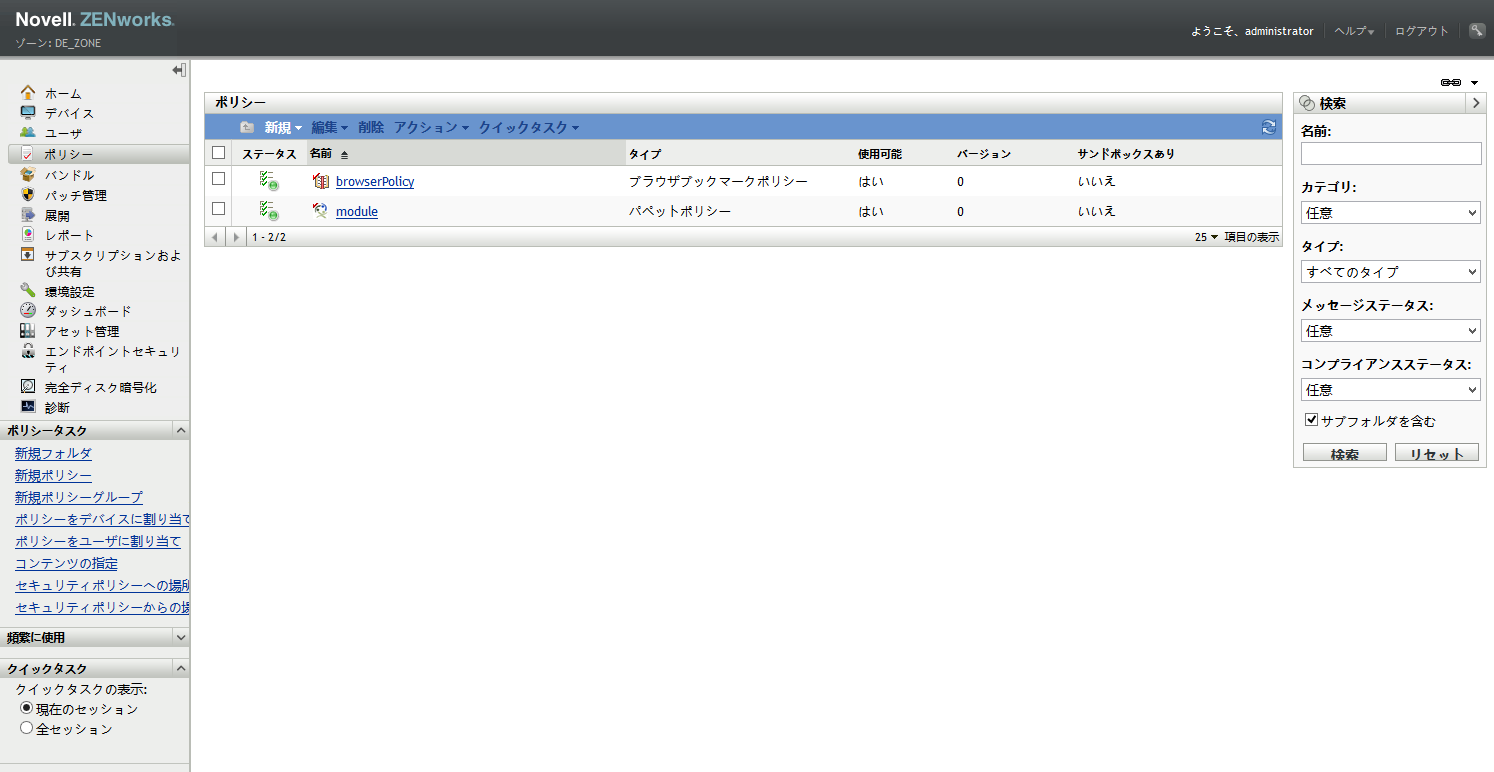
Task: Click the Dashboard (ダッシュボード) gauge icon
Action: pyautogui.click(x=28, y=311)
